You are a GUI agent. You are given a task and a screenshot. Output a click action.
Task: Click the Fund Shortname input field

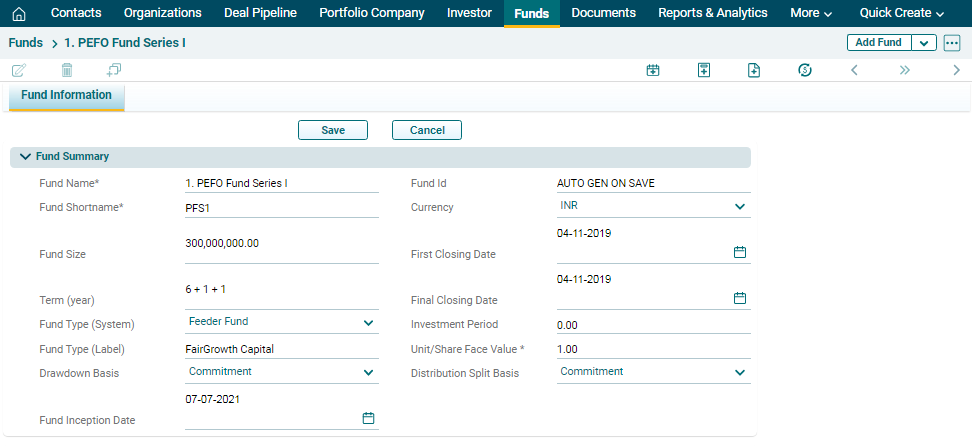[x=281, y=208]
